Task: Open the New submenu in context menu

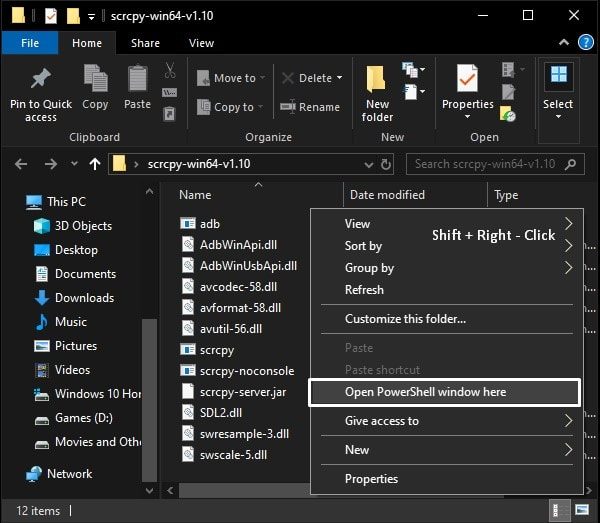Action: point(447,450)
